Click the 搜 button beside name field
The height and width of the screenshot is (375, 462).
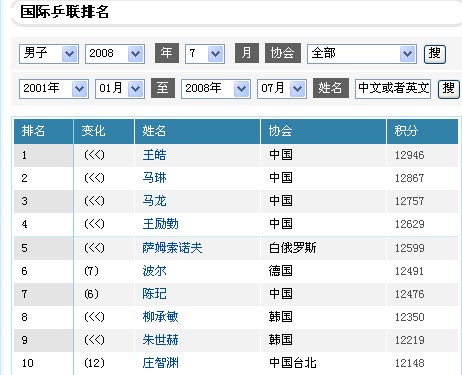coord(448,89)
